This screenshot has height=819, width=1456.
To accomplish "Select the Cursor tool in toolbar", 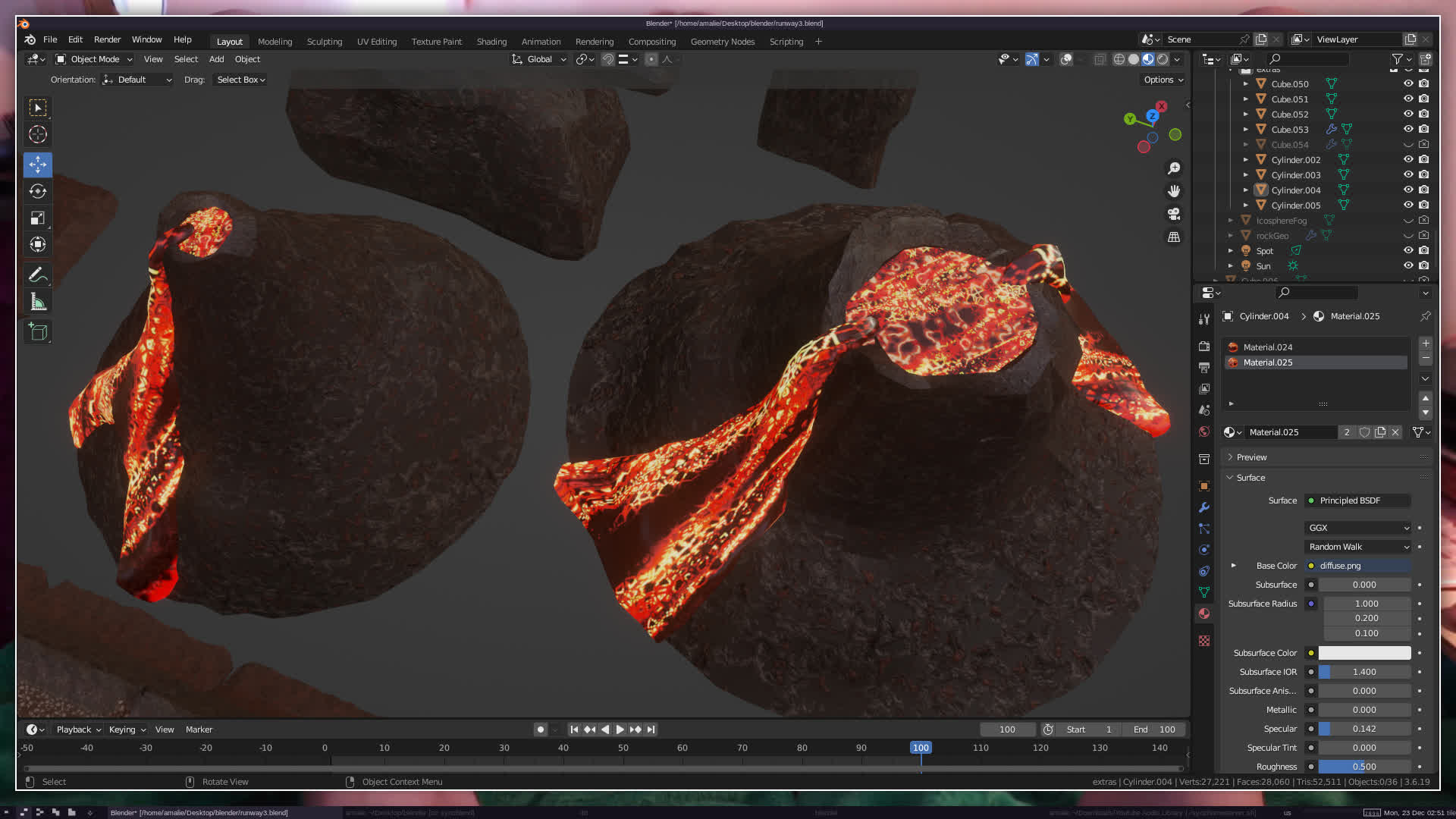I will (38, 135).
